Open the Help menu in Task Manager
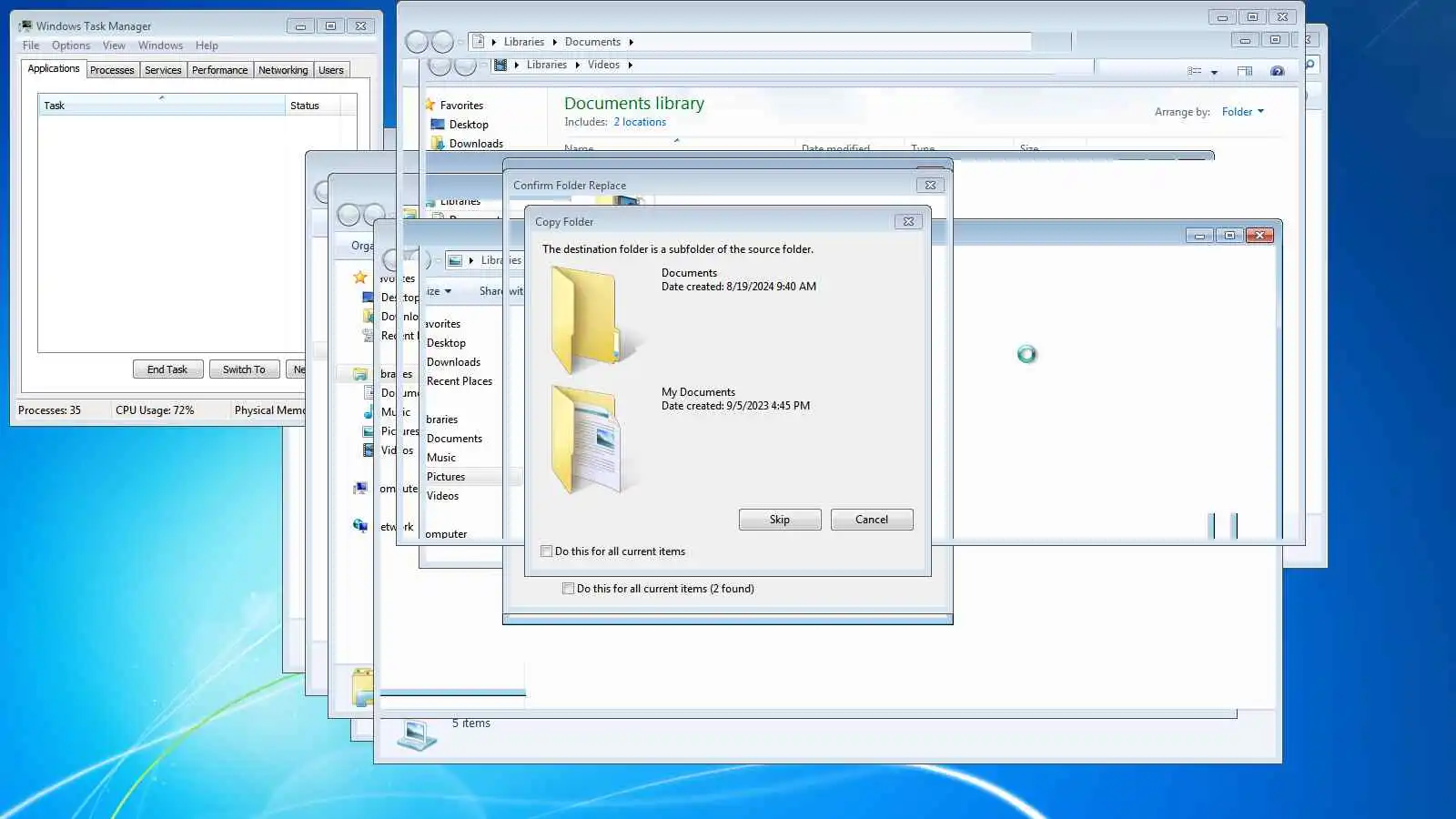 [x=207, y=45]
